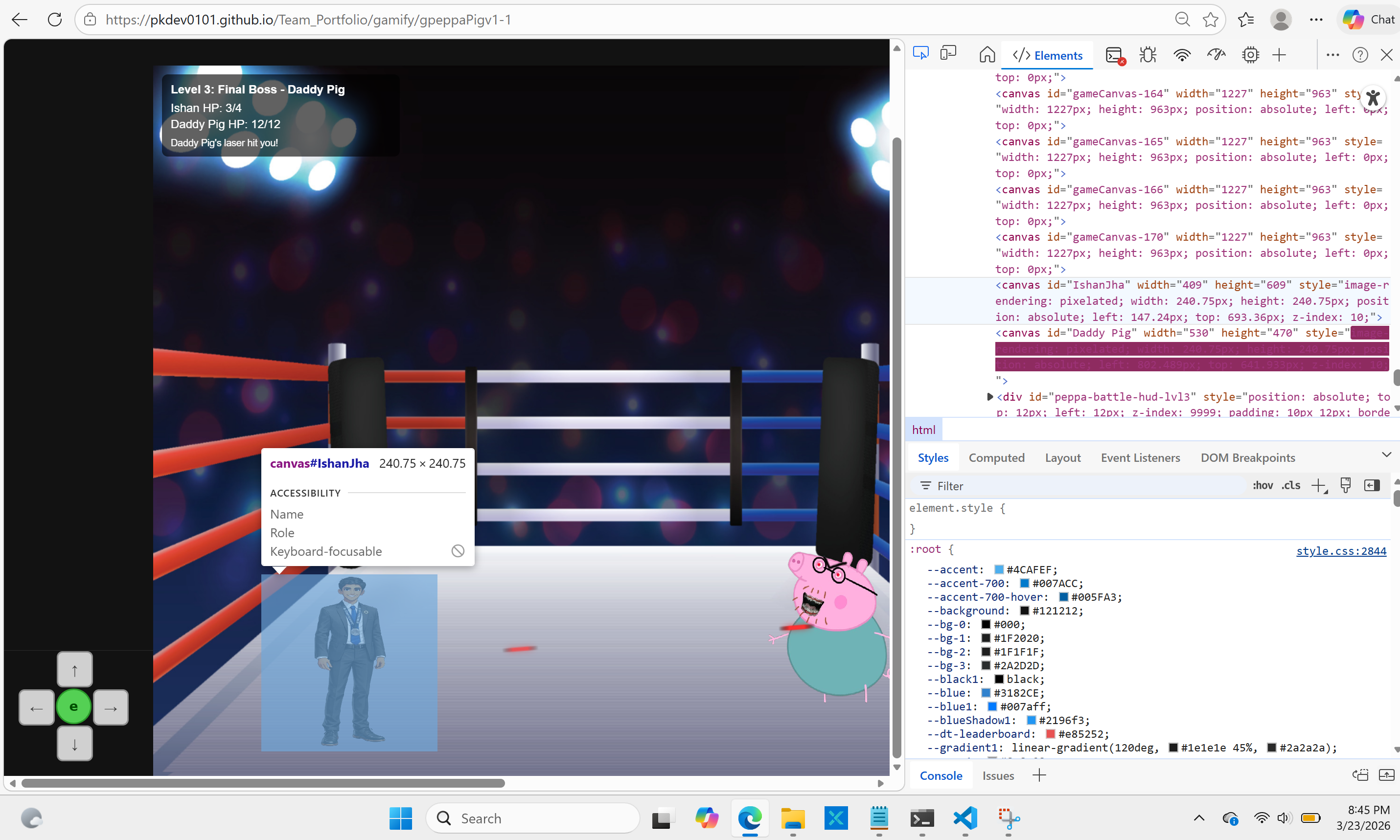Toggle the :hov element state panel
1400x840 pixels.
pyautogui.click(x=1262, y=485)
